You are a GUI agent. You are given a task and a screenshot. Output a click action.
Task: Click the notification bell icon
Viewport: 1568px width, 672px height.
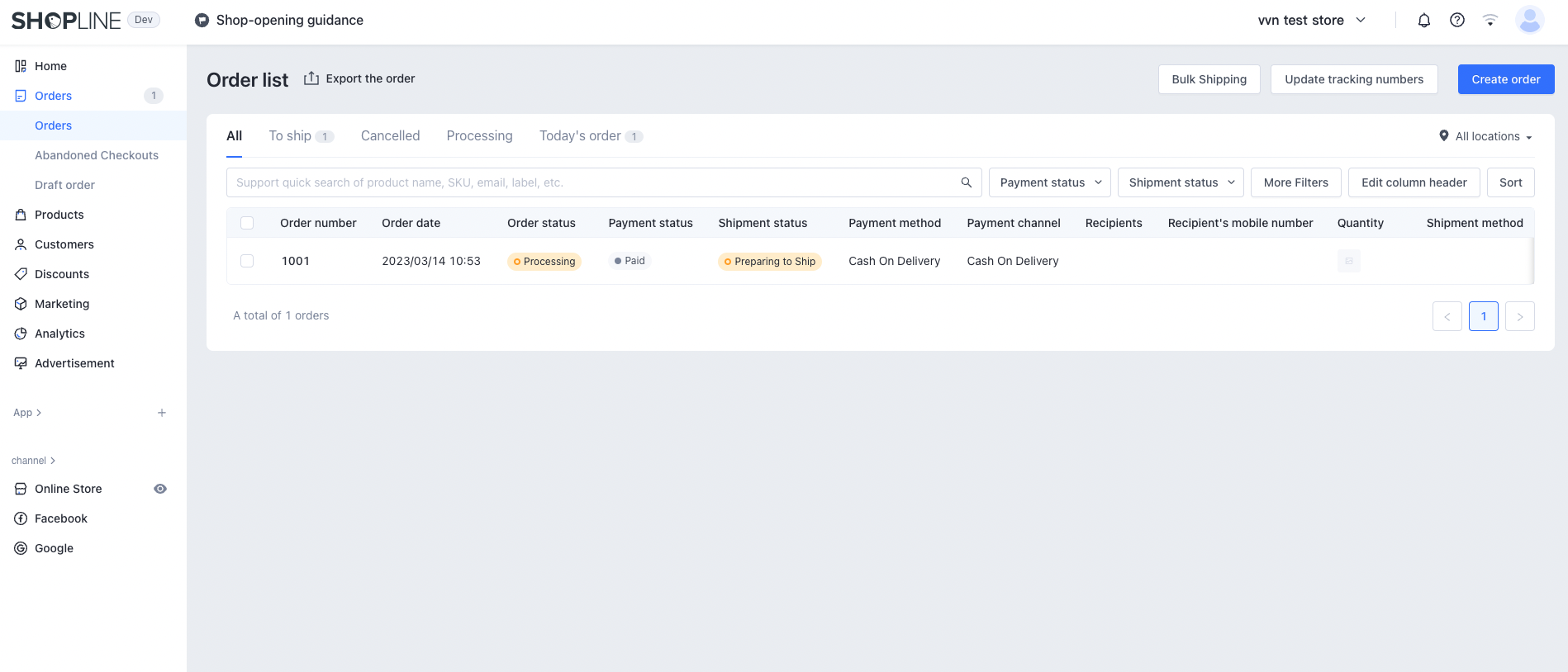pyautogui.click(x=1423, y=21)
